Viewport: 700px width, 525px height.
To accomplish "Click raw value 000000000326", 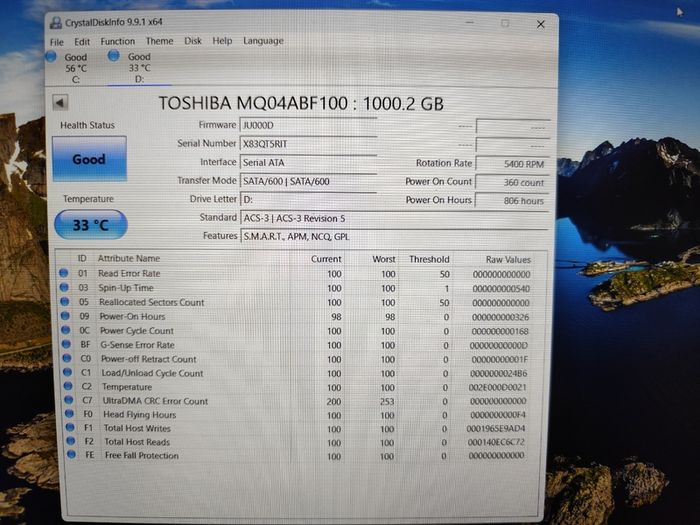I will [x=500, y=317].
